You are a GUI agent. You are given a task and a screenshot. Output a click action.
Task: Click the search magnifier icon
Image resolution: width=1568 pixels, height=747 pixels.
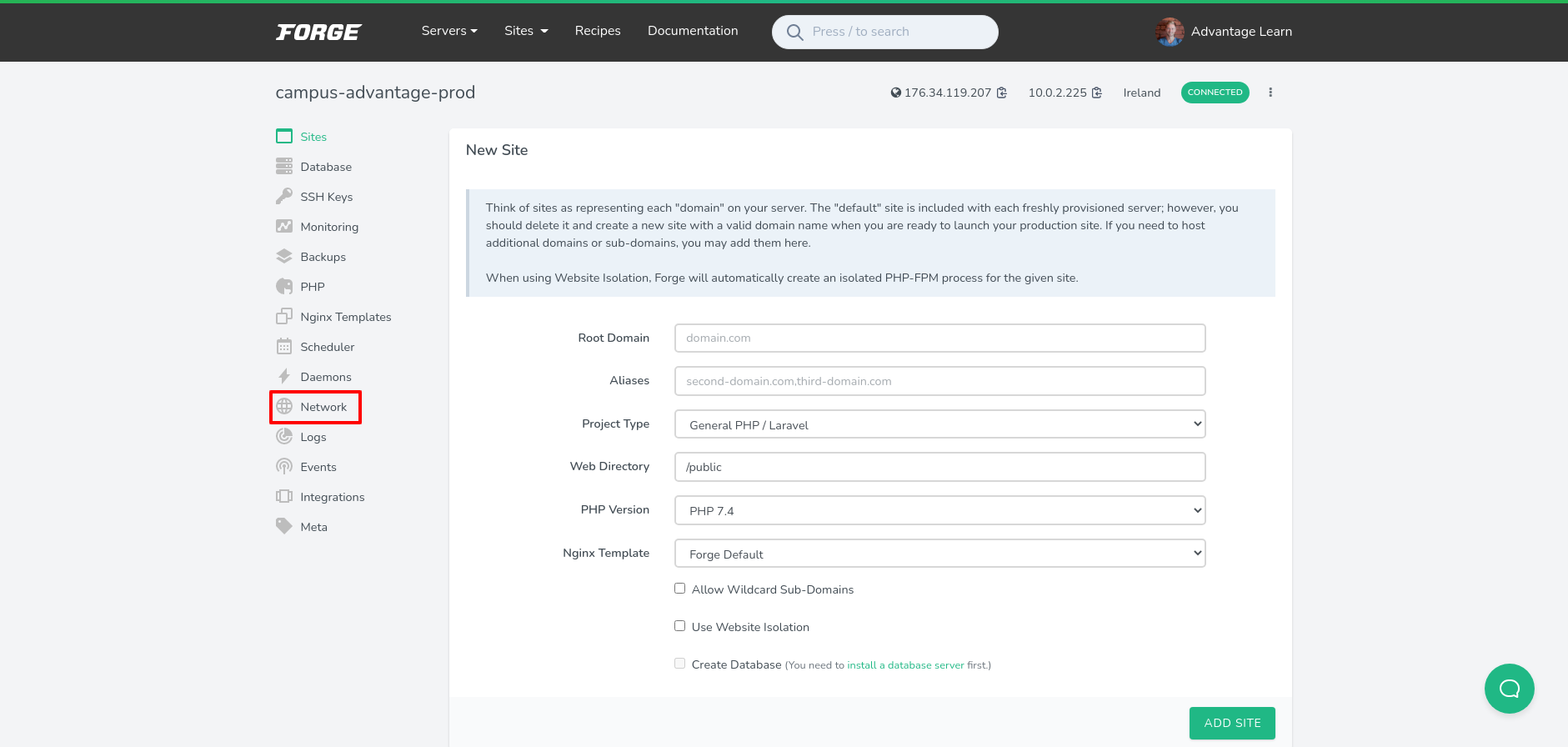[x=795, y=32]
